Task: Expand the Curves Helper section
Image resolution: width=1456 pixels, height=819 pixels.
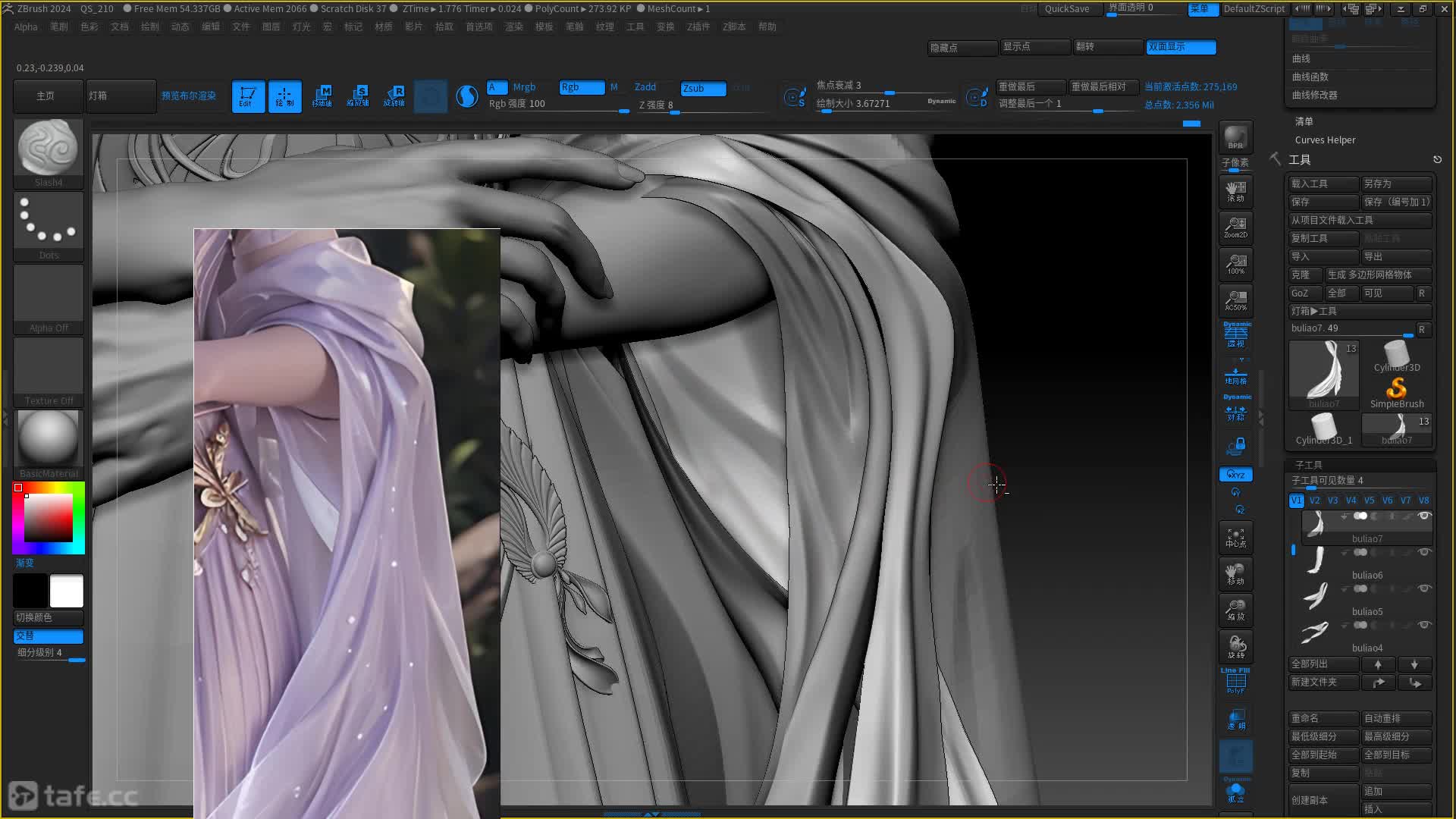Action: click(1325, 140)
